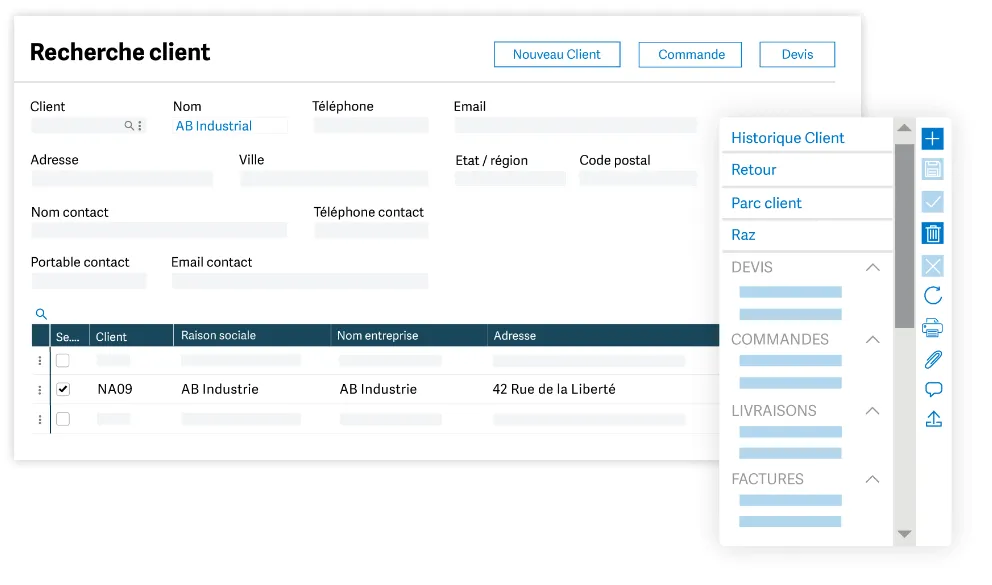Click the search magnifier above the table
Screen dimensions: 992x585
[41, 314]
